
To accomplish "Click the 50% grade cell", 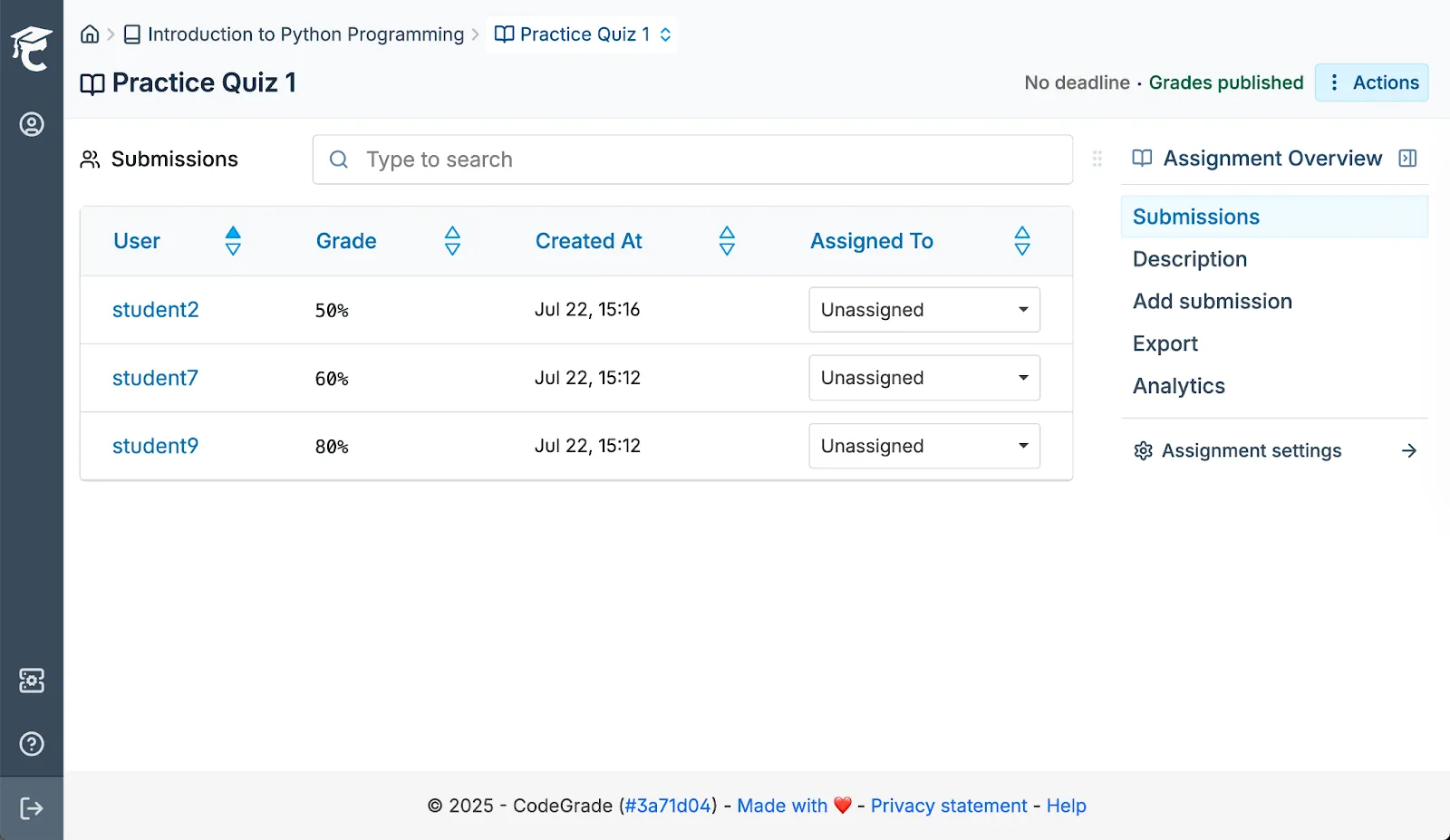I will click(x=332, y=310).
